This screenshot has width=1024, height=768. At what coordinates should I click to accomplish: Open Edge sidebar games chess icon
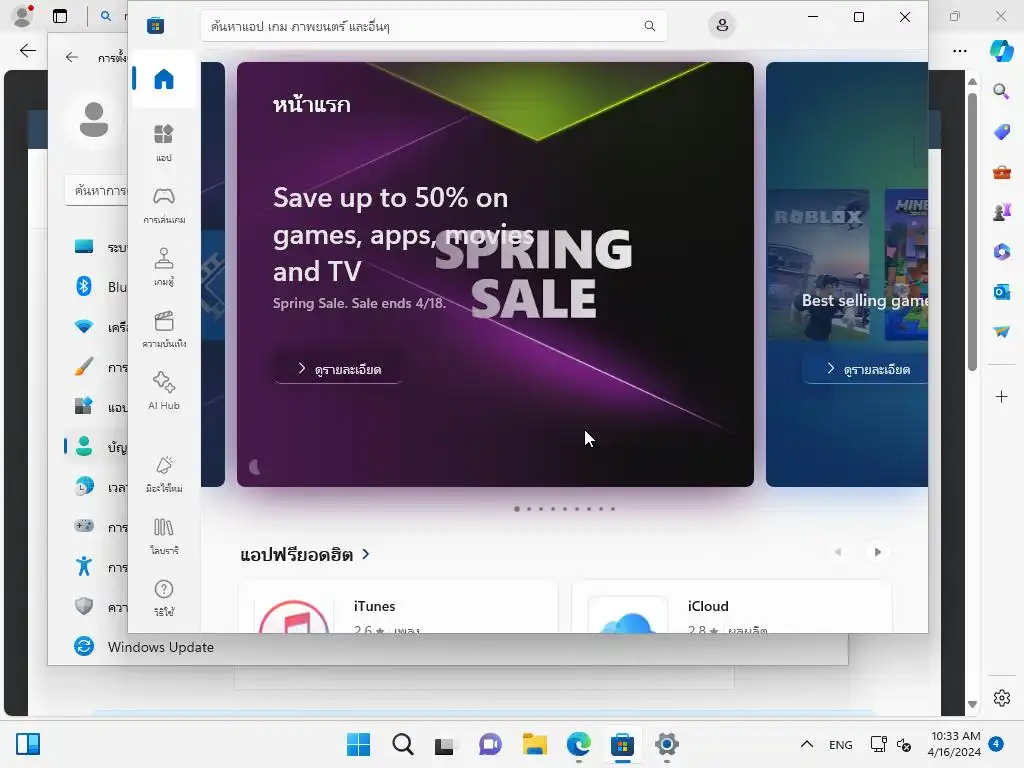[x=1001, y=212]
